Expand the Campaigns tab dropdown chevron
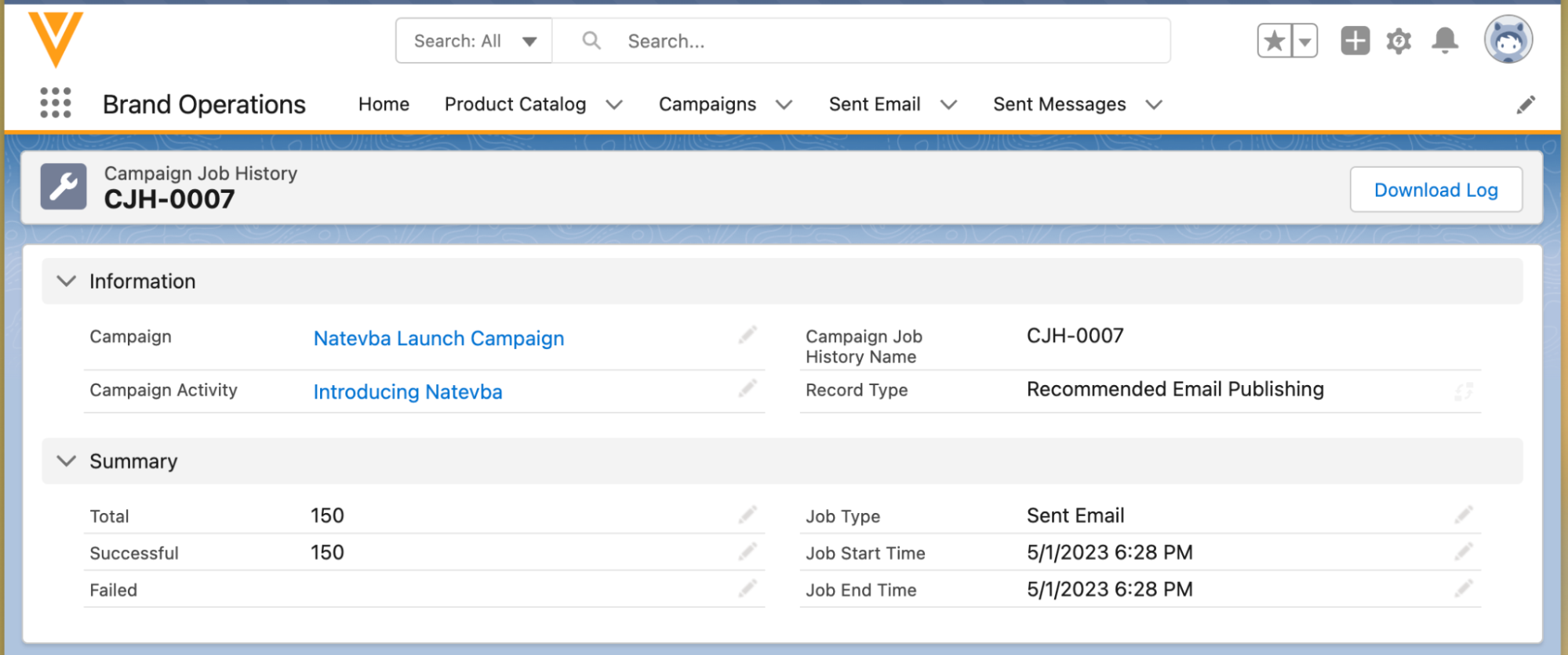This screenshot has height=655, width=1568. click(x=784, y=105)
